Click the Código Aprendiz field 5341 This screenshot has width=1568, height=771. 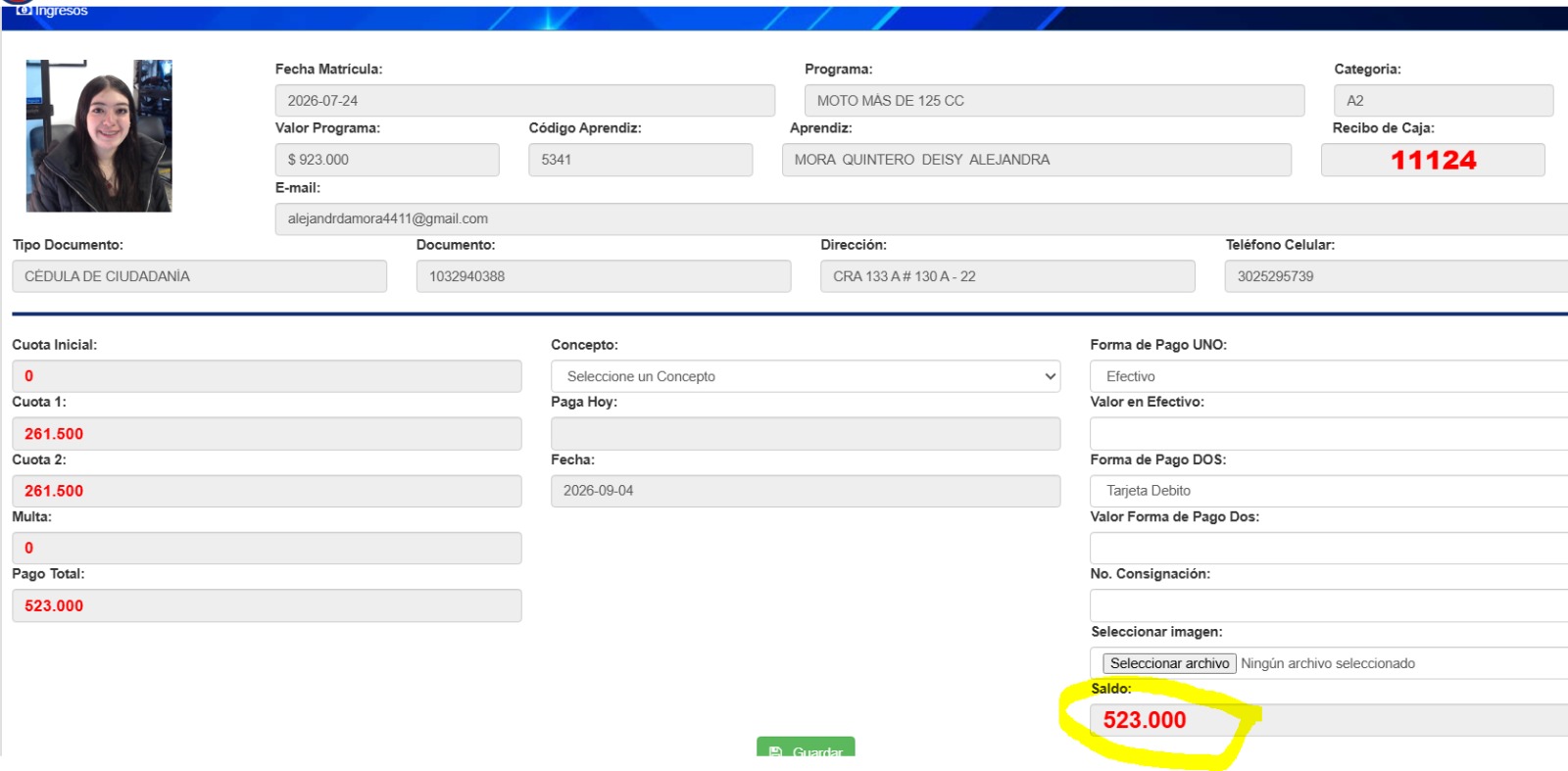641,160
